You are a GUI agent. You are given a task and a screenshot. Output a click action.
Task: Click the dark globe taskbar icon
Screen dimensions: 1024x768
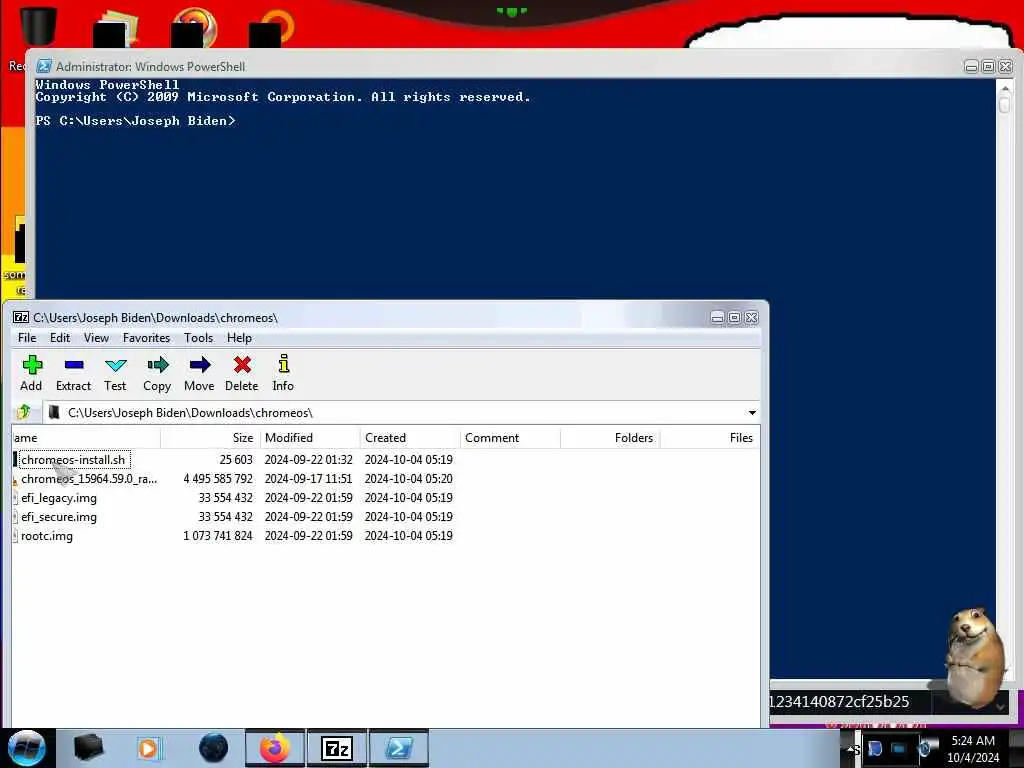pyautogui.click(x=213, y=748)
